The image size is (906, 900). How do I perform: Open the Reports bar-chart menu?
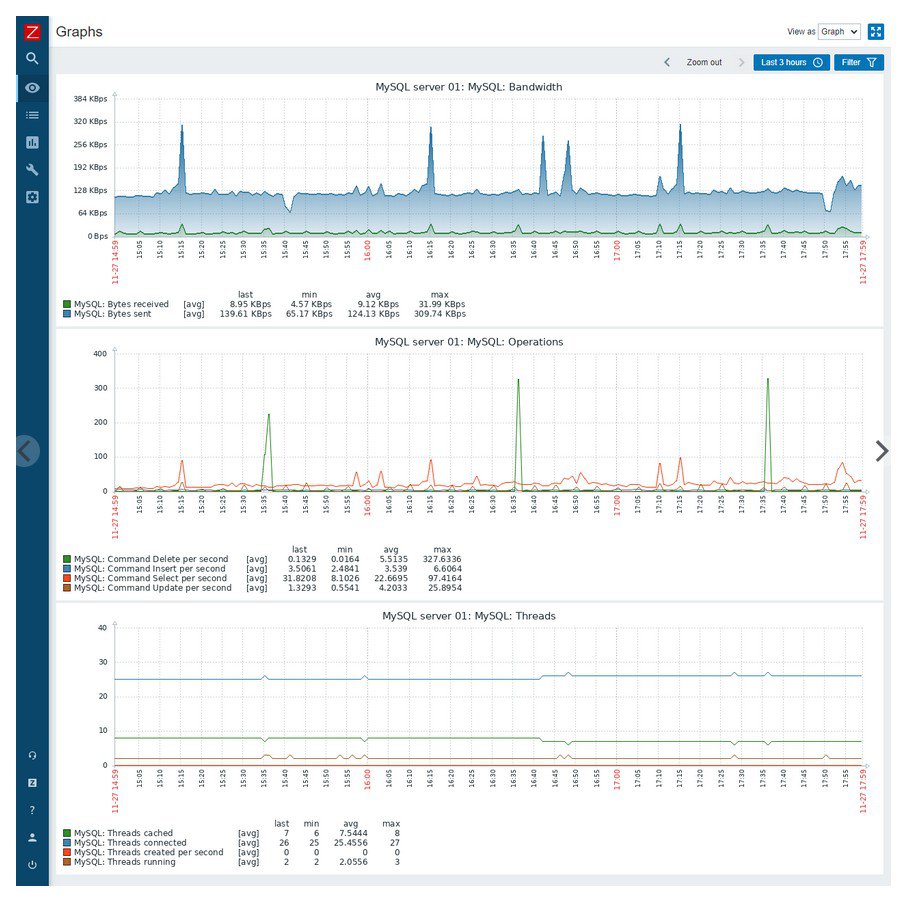[x=32, y=142]
